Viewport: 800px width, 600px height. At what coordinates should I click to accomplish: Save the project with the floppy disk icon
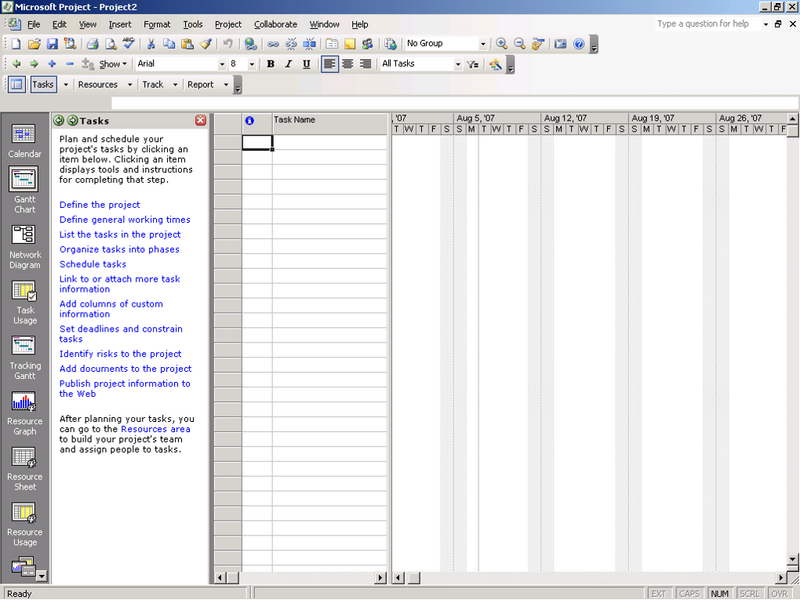[52, 44]
